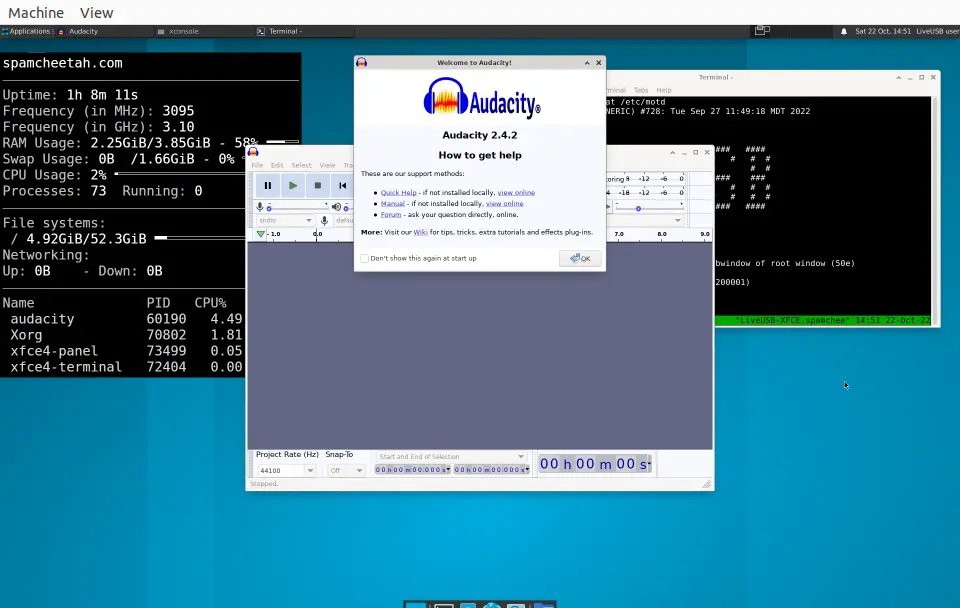This screenshot has width=960, height=608.
Task: Open Audacity View menu
Action: (327, 165)
